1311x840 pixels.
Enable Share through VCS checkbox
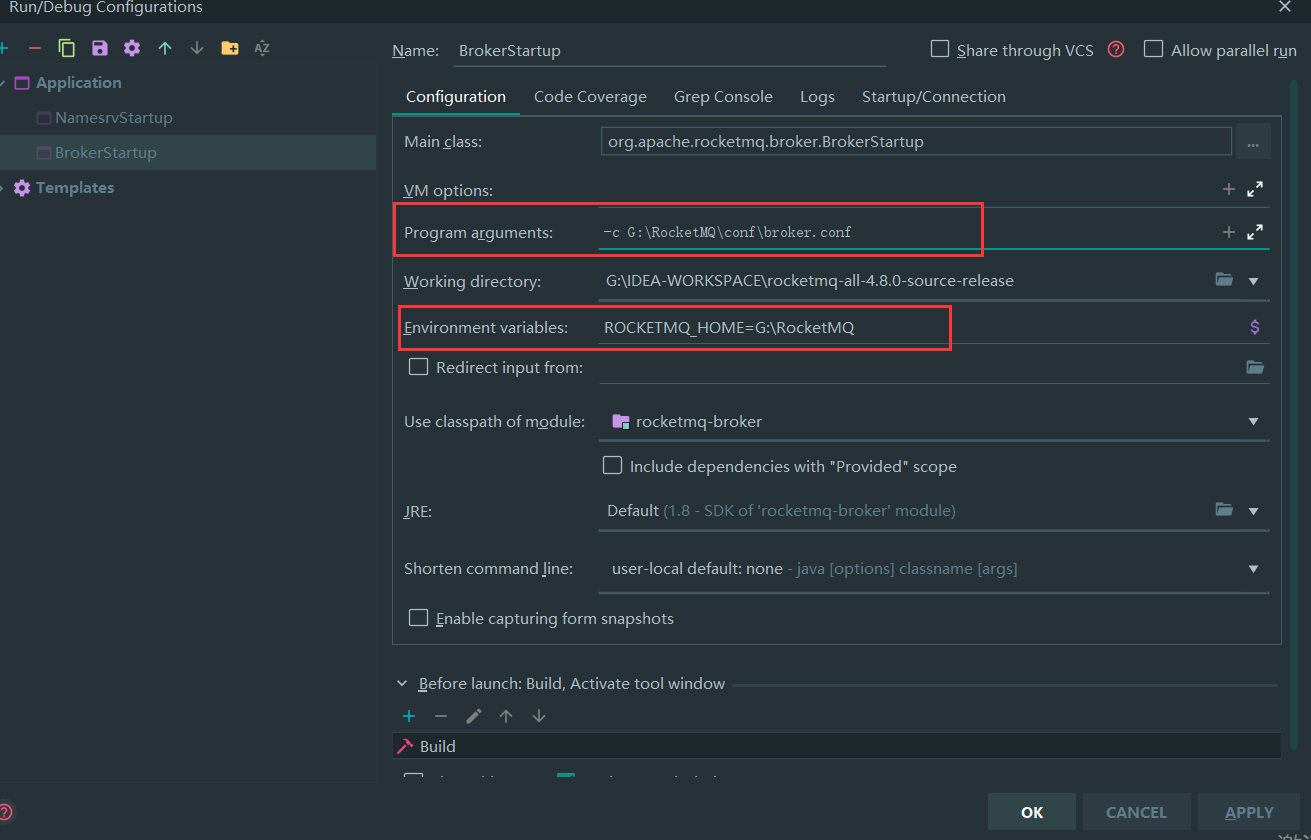coord(940,49)
